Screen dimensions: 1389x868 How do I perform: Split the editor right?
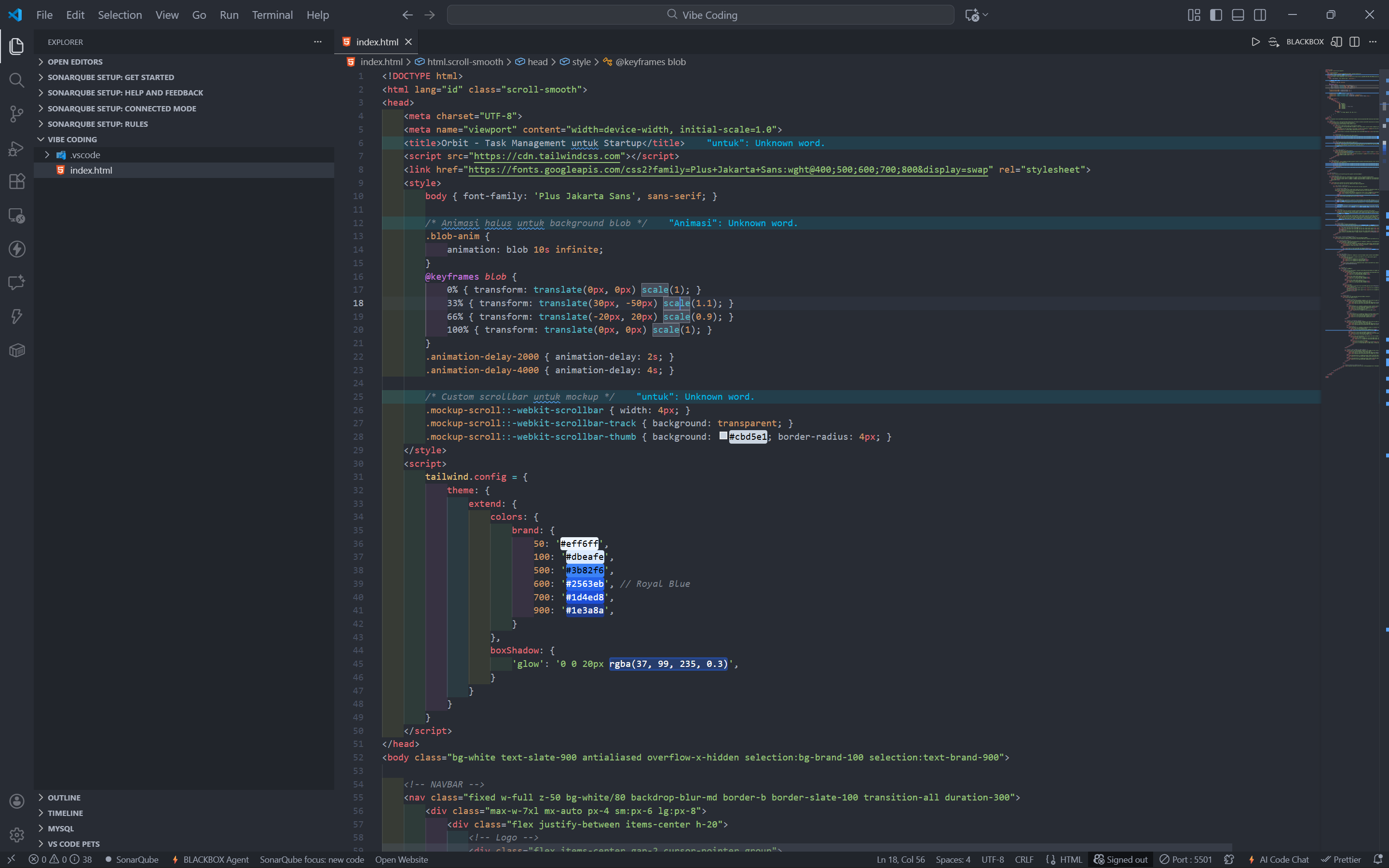(x=1355, y=42)
